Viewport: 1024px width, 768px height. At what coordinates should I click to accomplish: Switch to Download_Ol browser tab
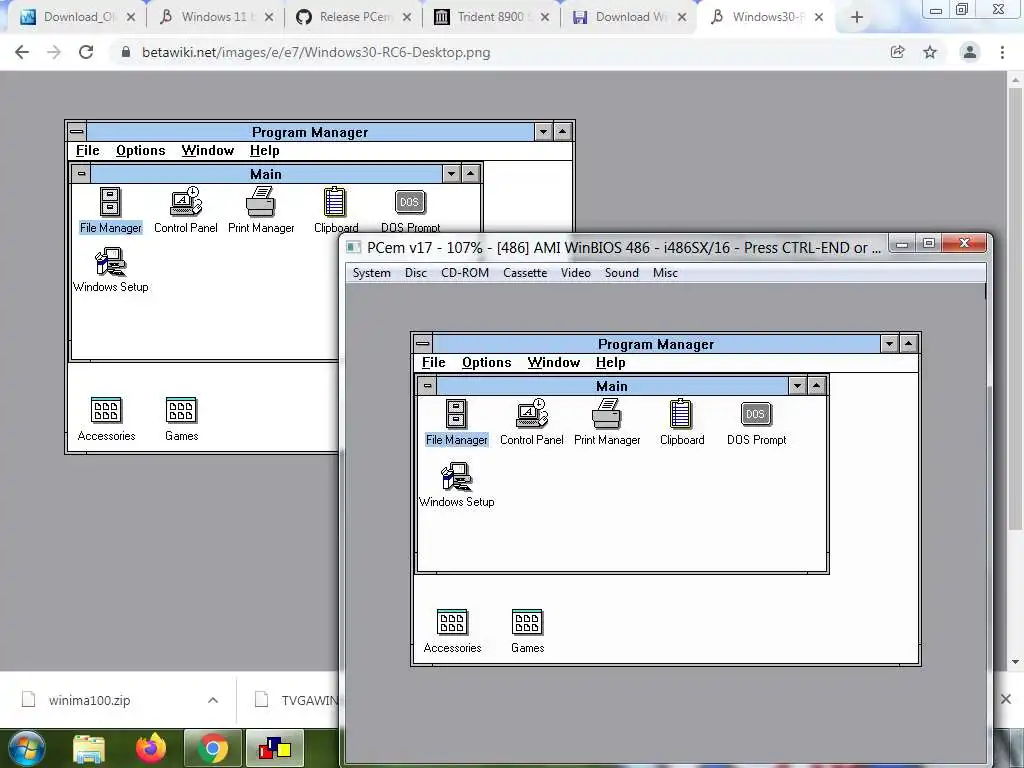click(77, 17)
